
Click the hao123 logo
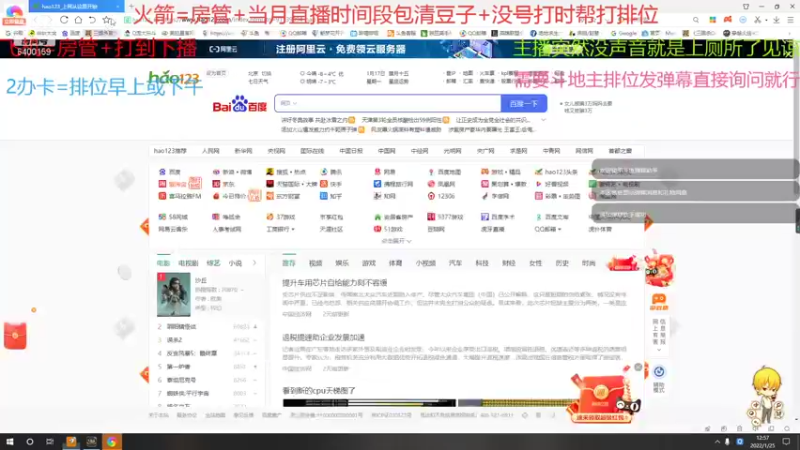click(x=173, y=78)
